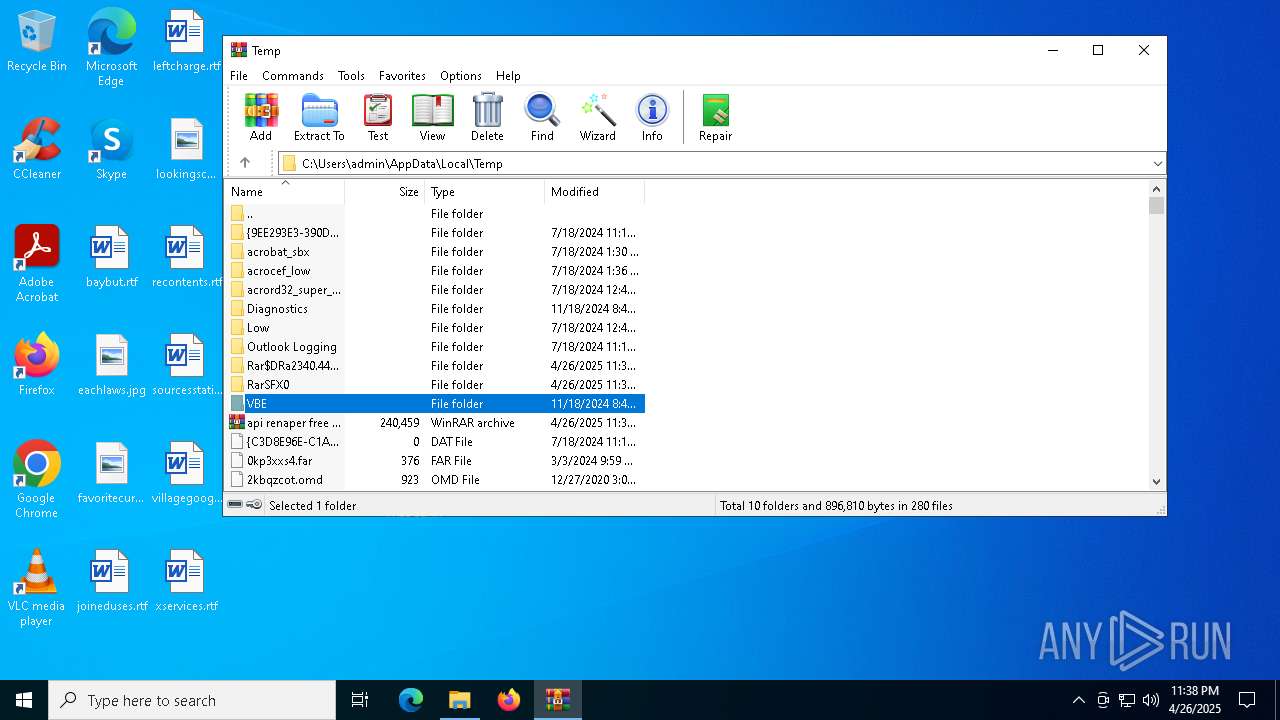
Task: Open Skype desktop shortcut
Action: coord(111,149)
